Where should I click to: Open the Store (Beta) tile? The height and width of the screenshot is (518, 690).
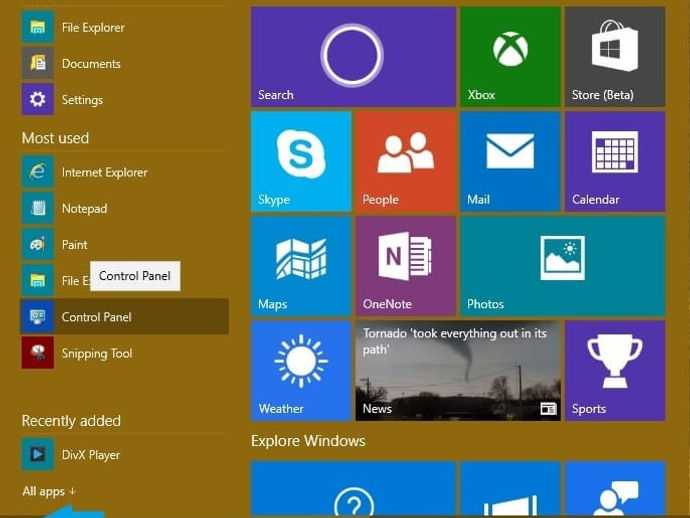tap(615, 57)
